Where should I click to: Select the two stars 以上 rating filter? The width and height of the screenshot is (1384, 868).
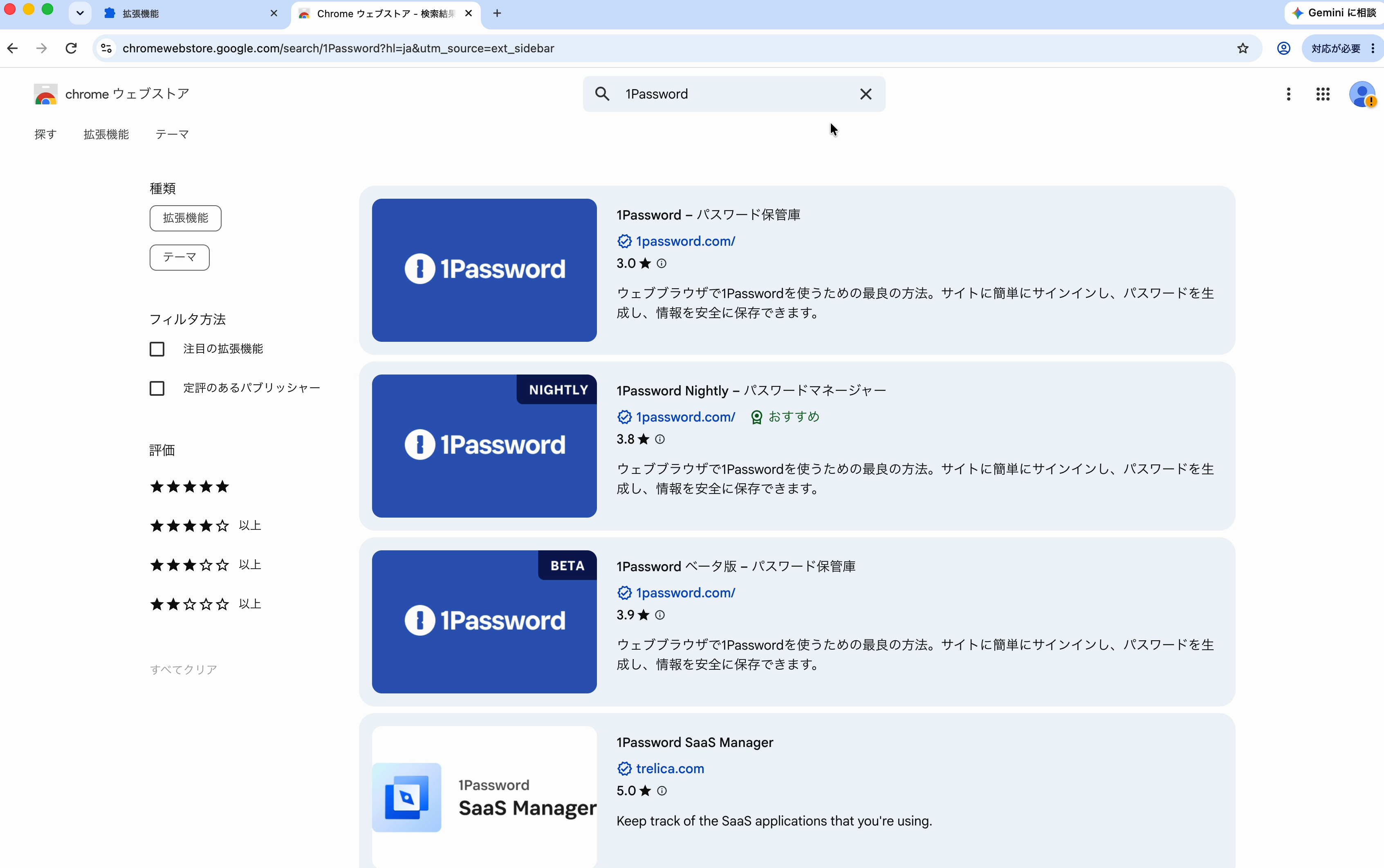(x=206, y=604)
